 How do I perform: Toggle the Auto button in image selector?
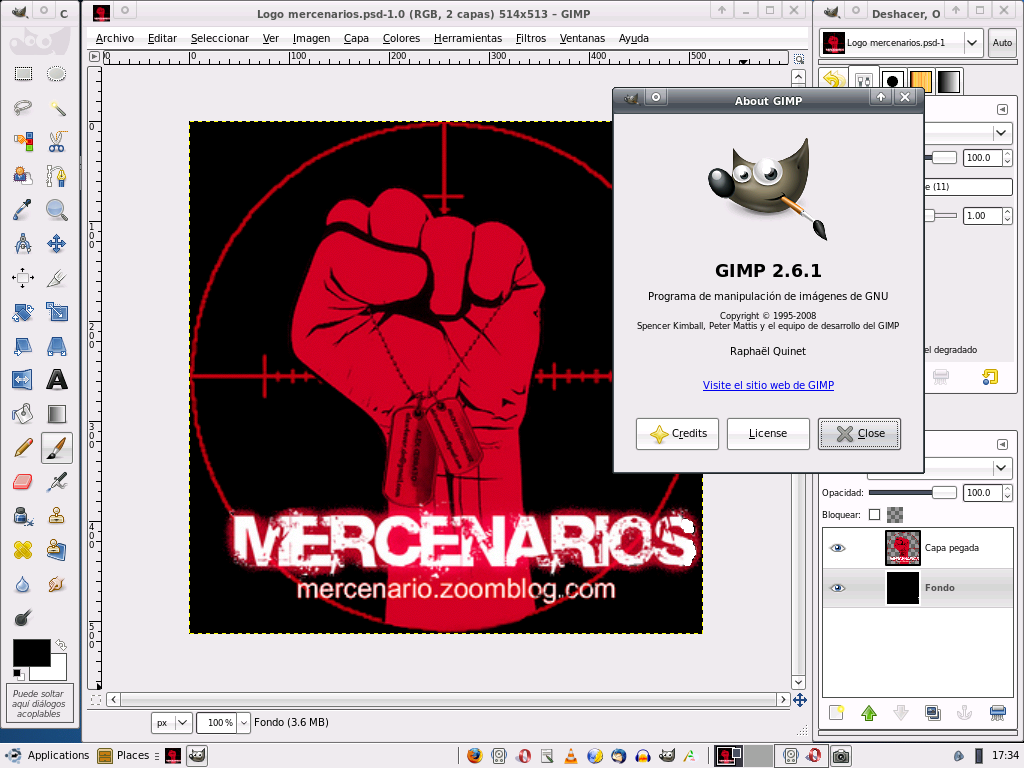[x=1002, y=43]
